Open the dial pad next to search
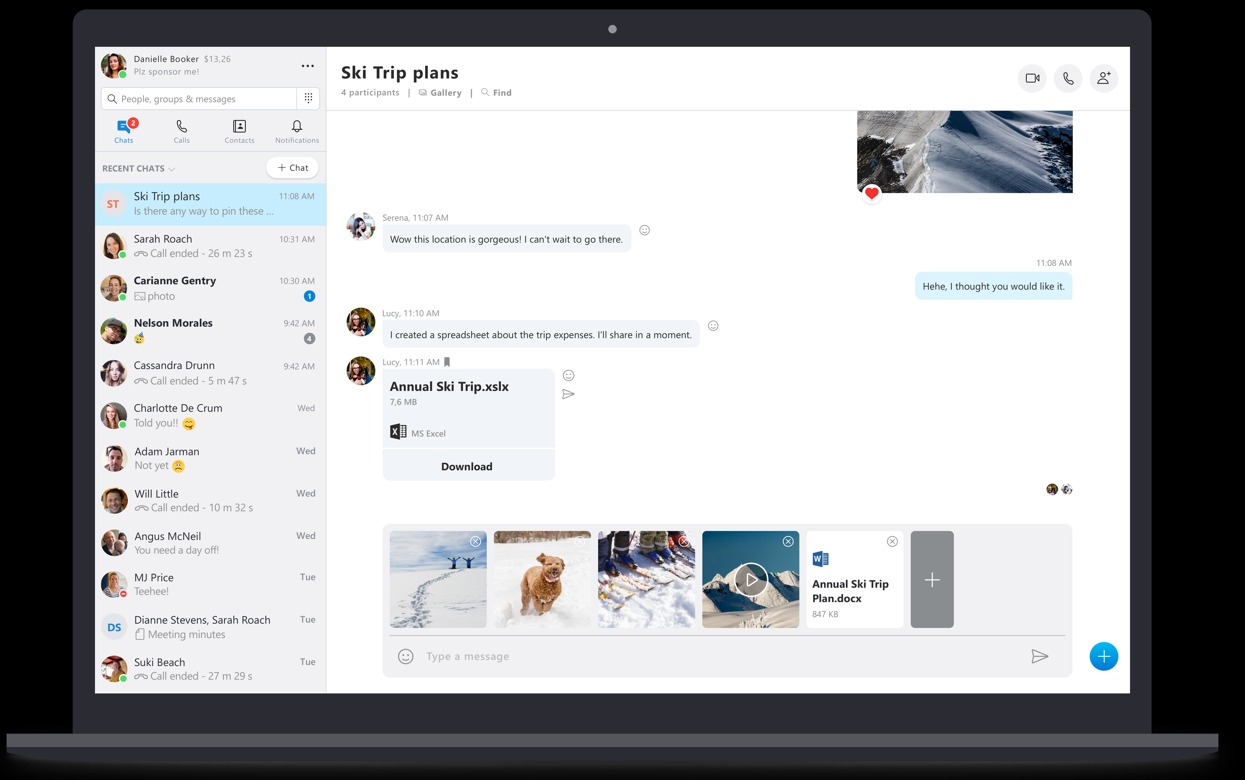The image size is (1245, 780). point(308,98)
